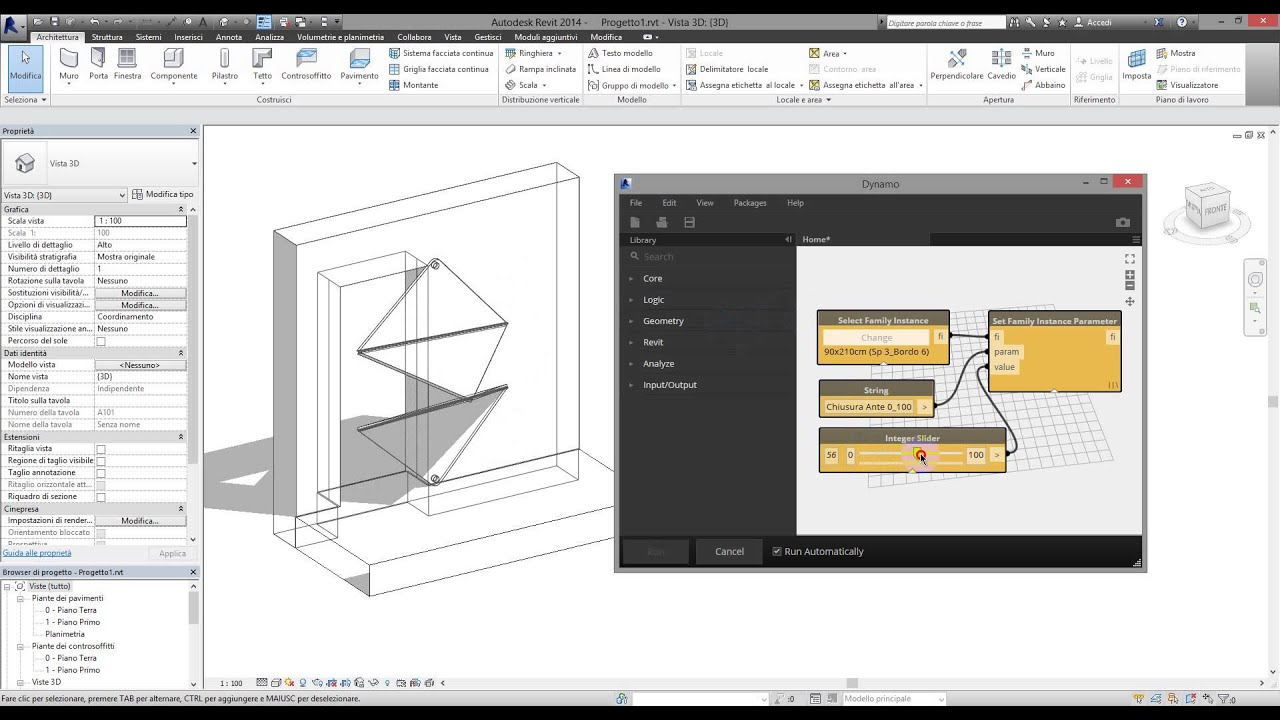Select the Pavimento floor tool

tap(359, 64)
